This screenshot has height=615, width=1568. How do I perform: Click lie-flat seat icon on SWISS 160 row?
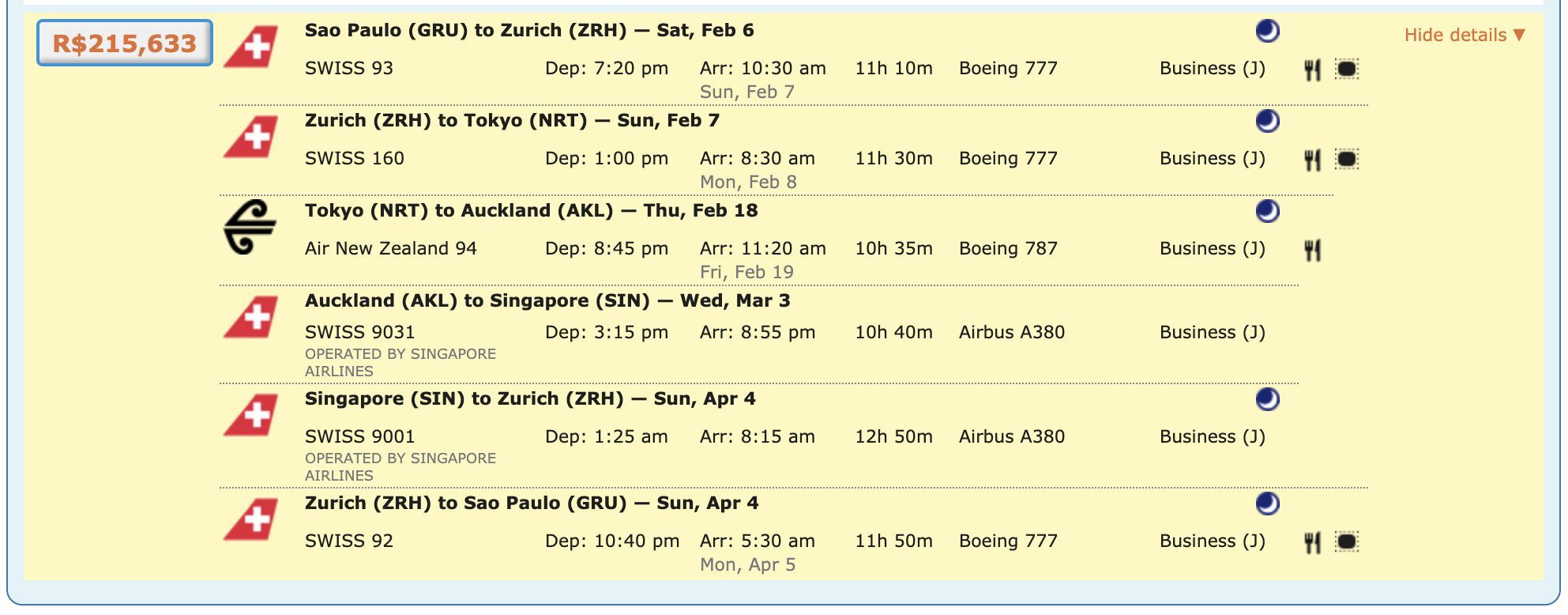[1347, 160]
